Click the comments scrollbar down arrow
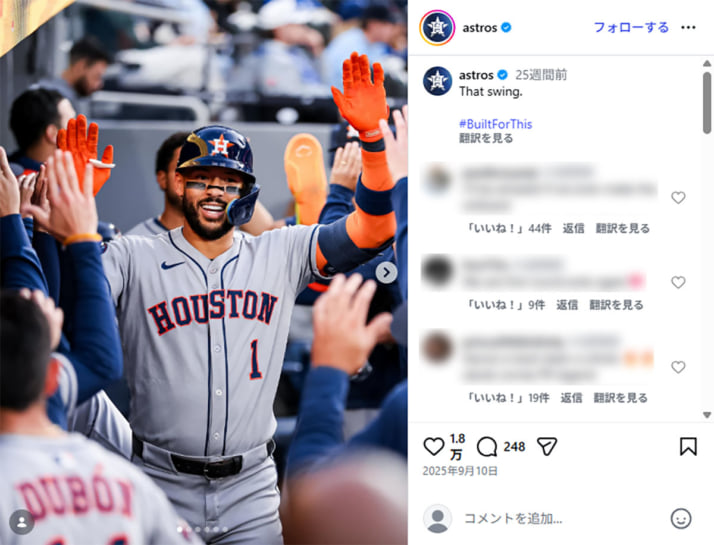 pyautogui.click(x=707, y=415)
